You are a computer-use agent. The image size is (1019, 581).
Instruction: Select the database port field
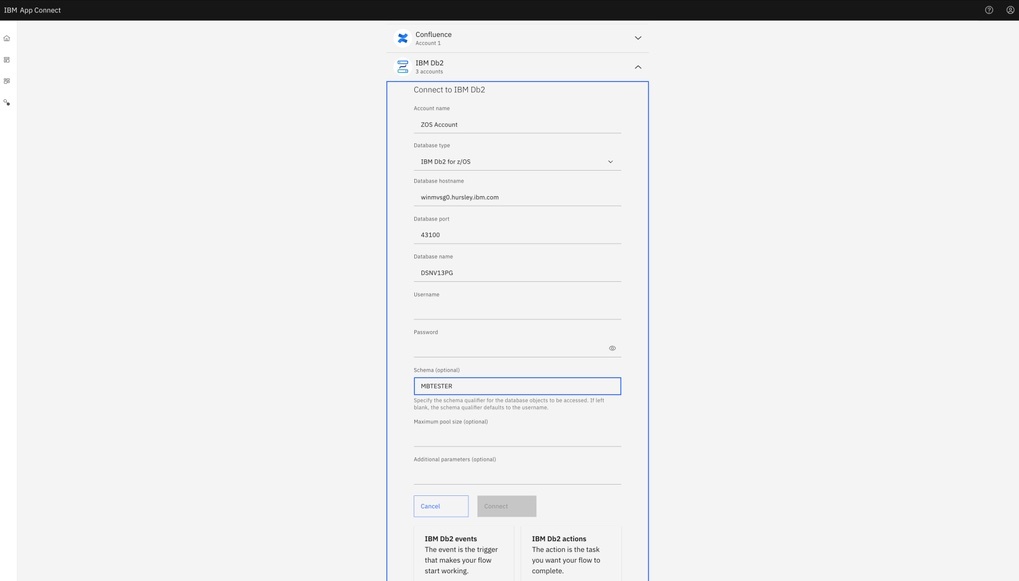(x=517, y=232)
